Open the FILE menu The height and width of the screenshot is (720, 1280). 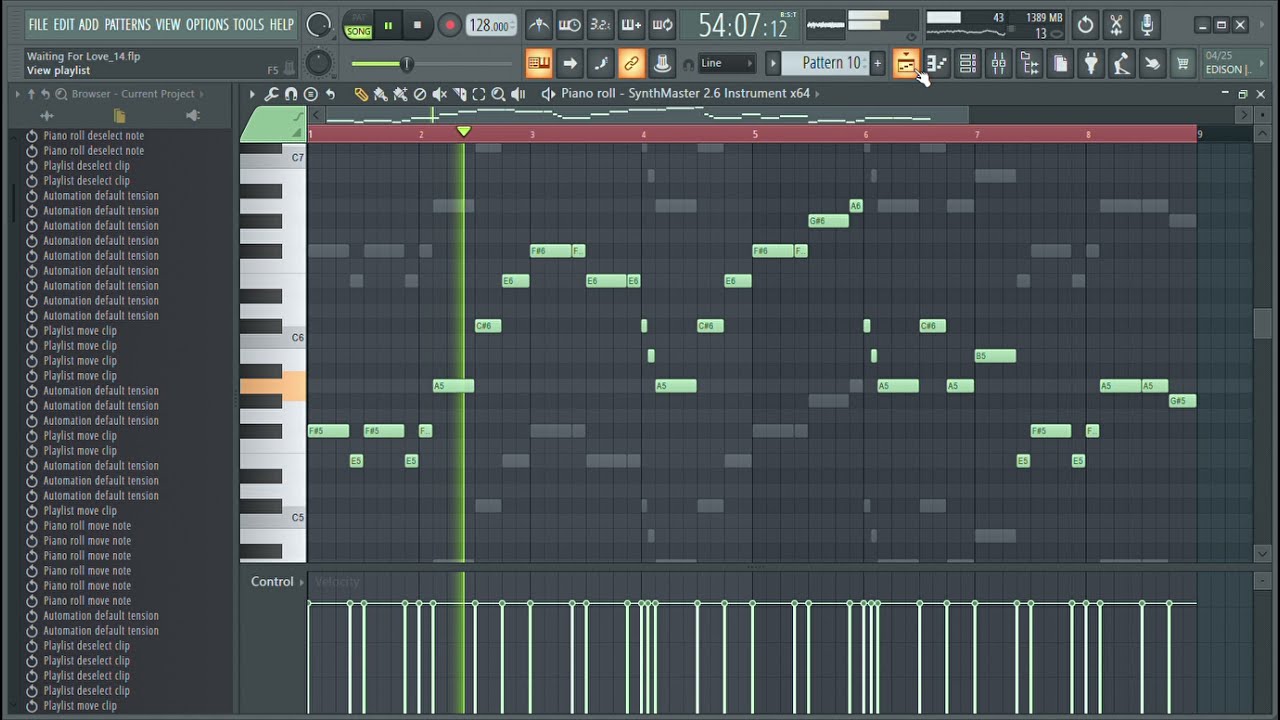(x=38, y=24)
